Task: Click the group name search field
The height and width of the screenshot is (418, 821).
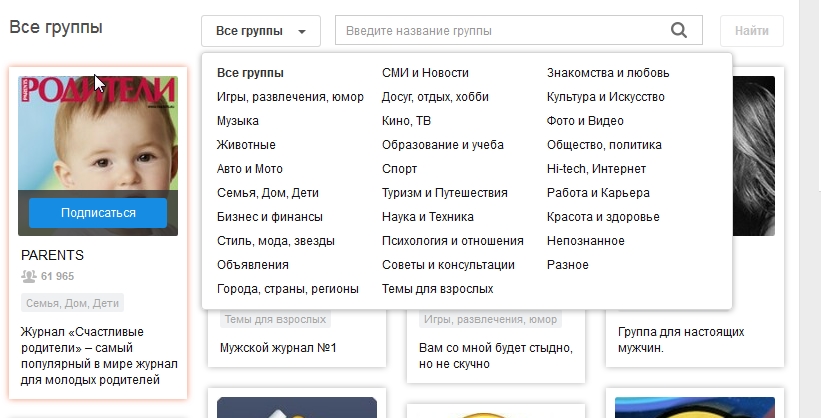Action: click(x=518, y=30)
